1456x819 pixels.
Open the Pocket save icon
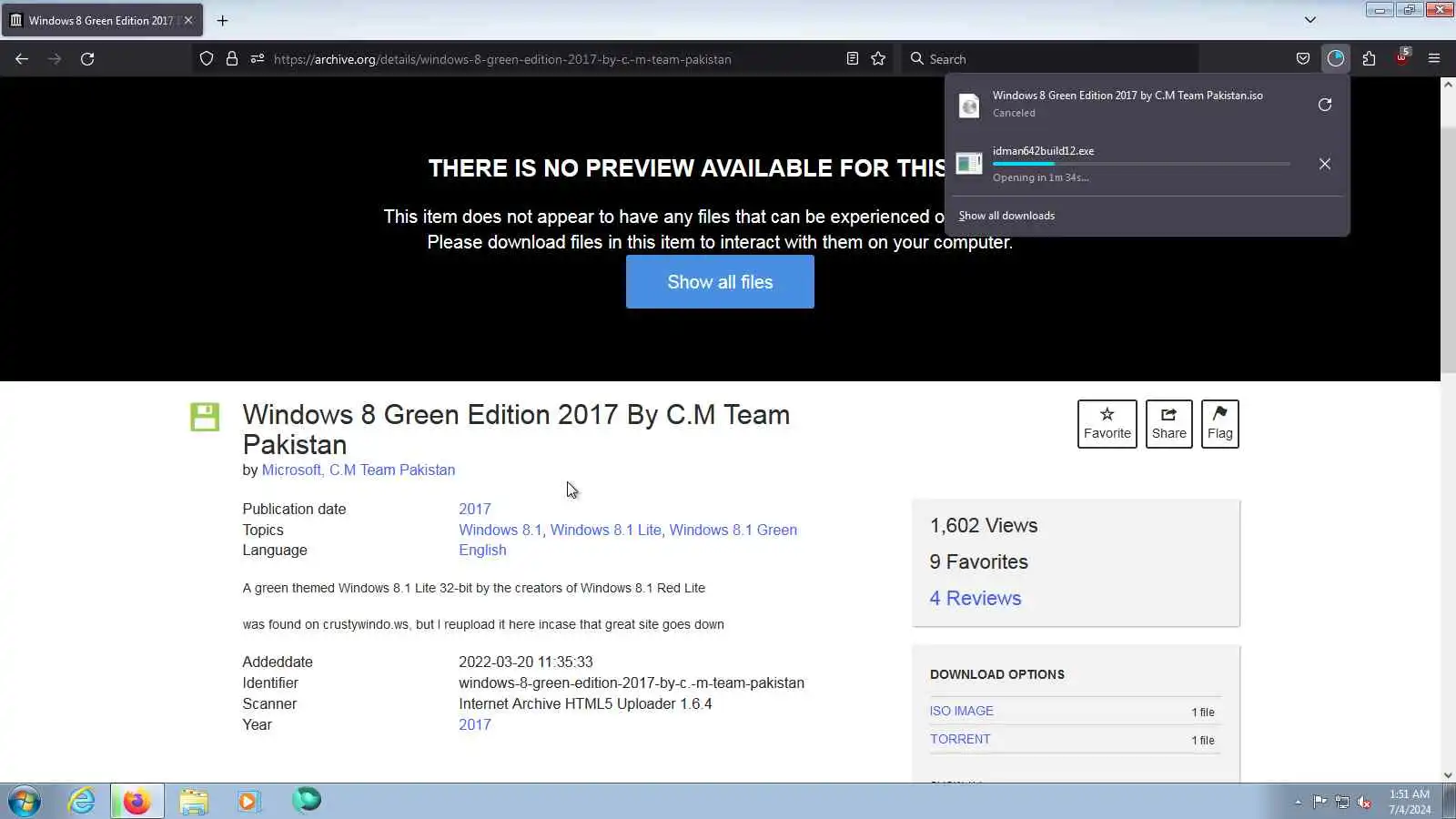[1303, 59]
